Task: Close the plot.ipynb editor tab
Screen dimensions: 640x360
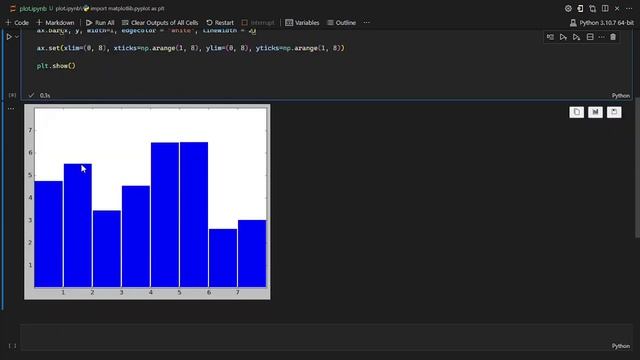Action: tap(617, 8)
